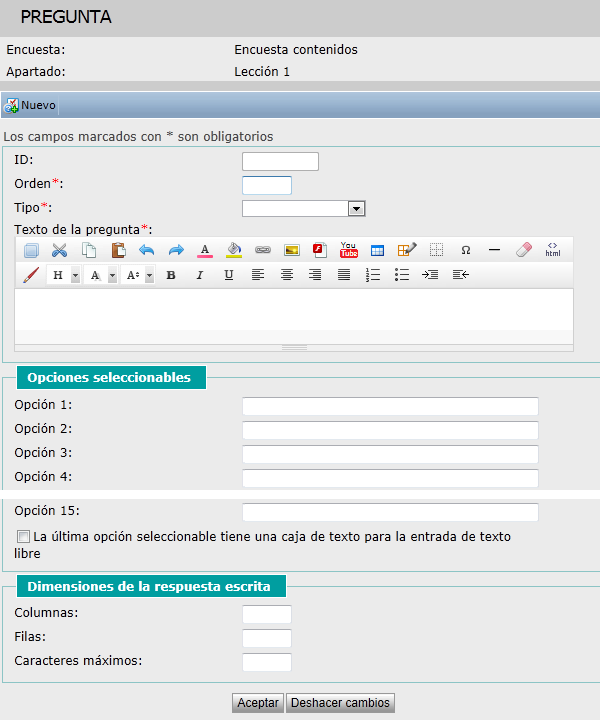Click the Opción 15 text field
This screenshot has width=600, height=720.
click(x=390, y=512)
